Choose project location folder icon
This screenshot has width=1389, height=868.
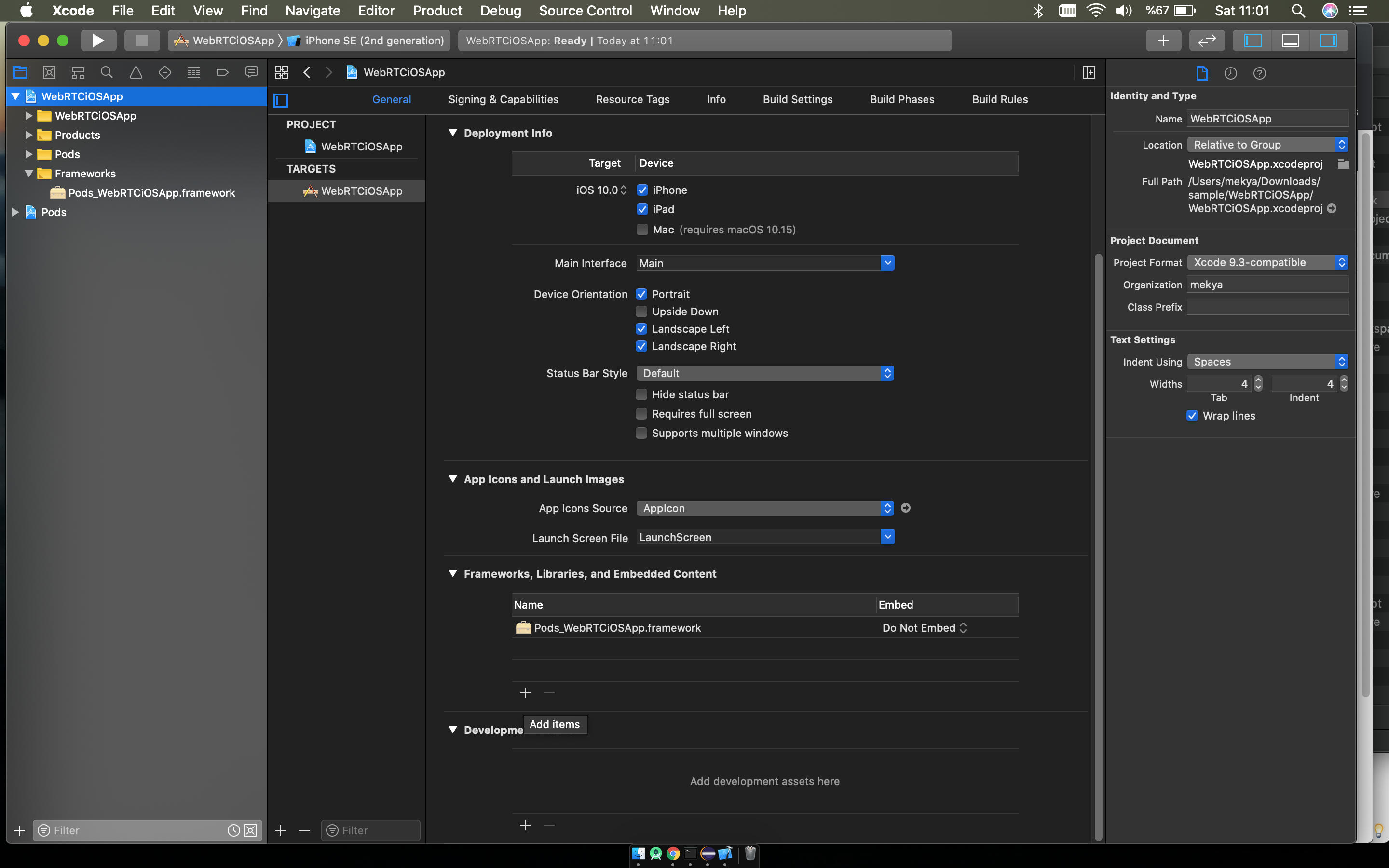pyautogui.click(x=1343, y=164)
